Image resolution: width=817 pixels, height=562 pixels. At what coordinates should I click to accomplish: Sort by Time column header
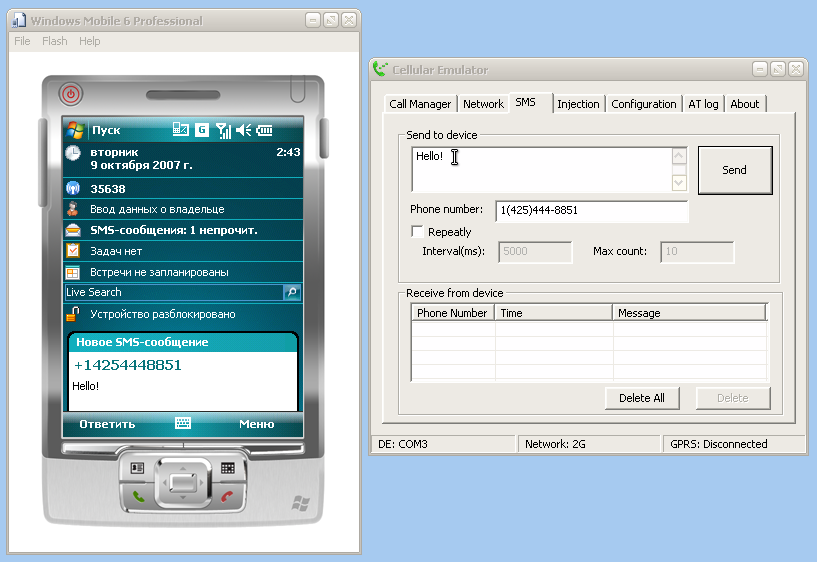(x=553, y=313)
